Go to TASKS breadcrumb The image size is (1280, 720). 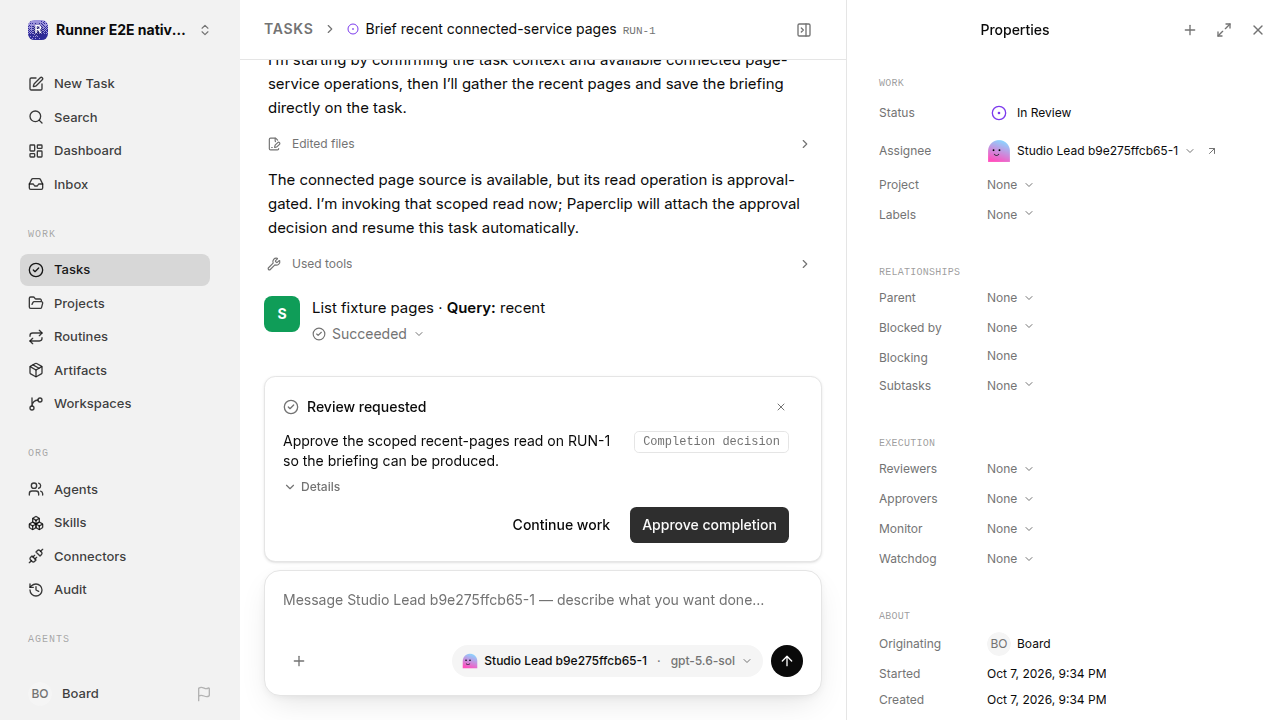(x=288, y=30)
